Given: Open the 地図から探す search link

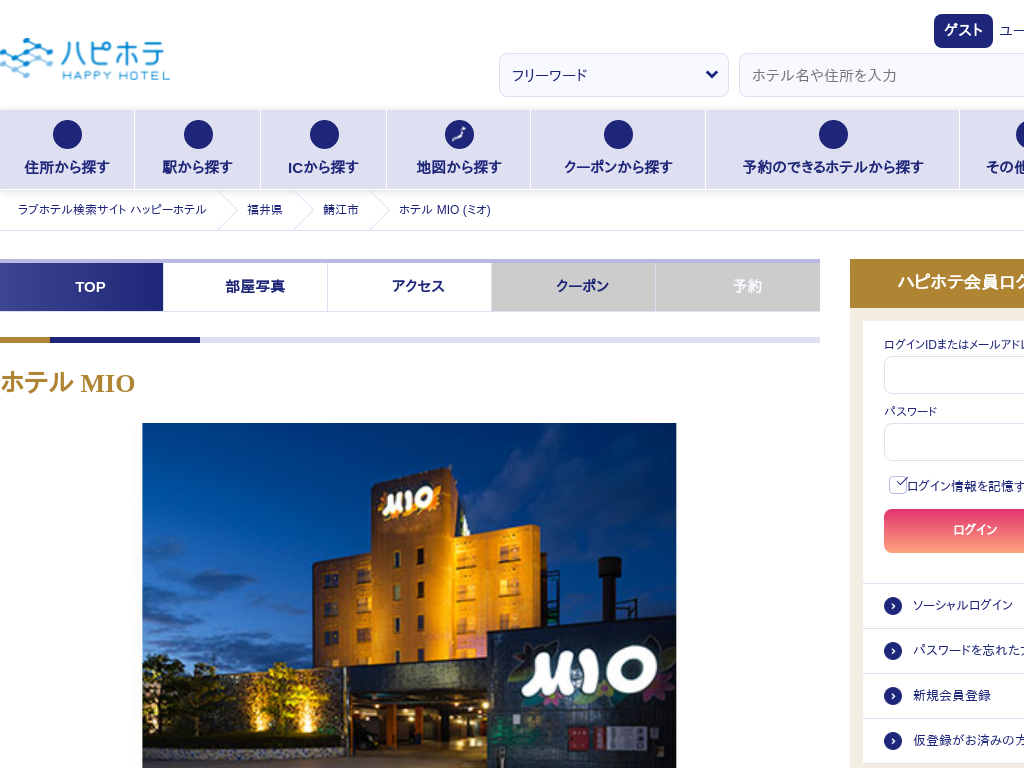Looking at the screenshot, I should 459,150.
